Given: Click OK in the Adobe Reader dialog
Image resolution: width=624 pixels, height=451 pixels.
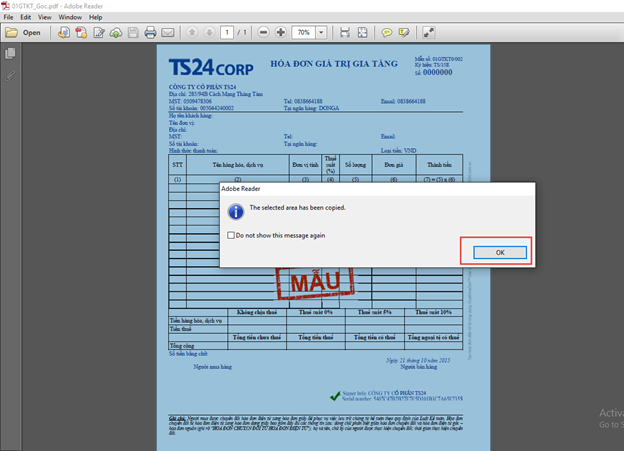Looking at the screenshot, I should click(x=500, y=252).
